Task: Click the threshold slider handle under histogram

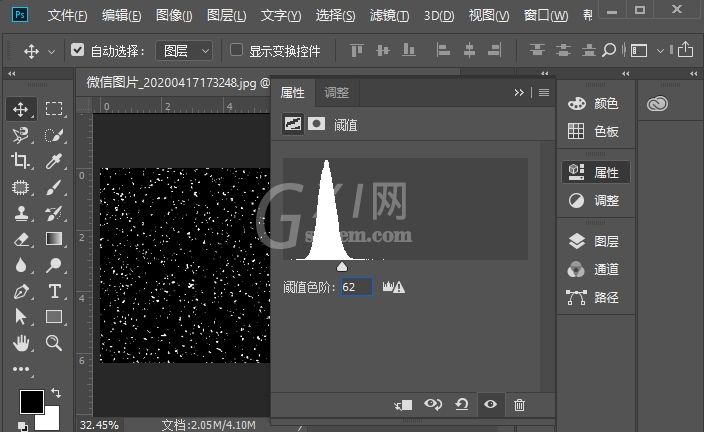Action: click(342, 267)
